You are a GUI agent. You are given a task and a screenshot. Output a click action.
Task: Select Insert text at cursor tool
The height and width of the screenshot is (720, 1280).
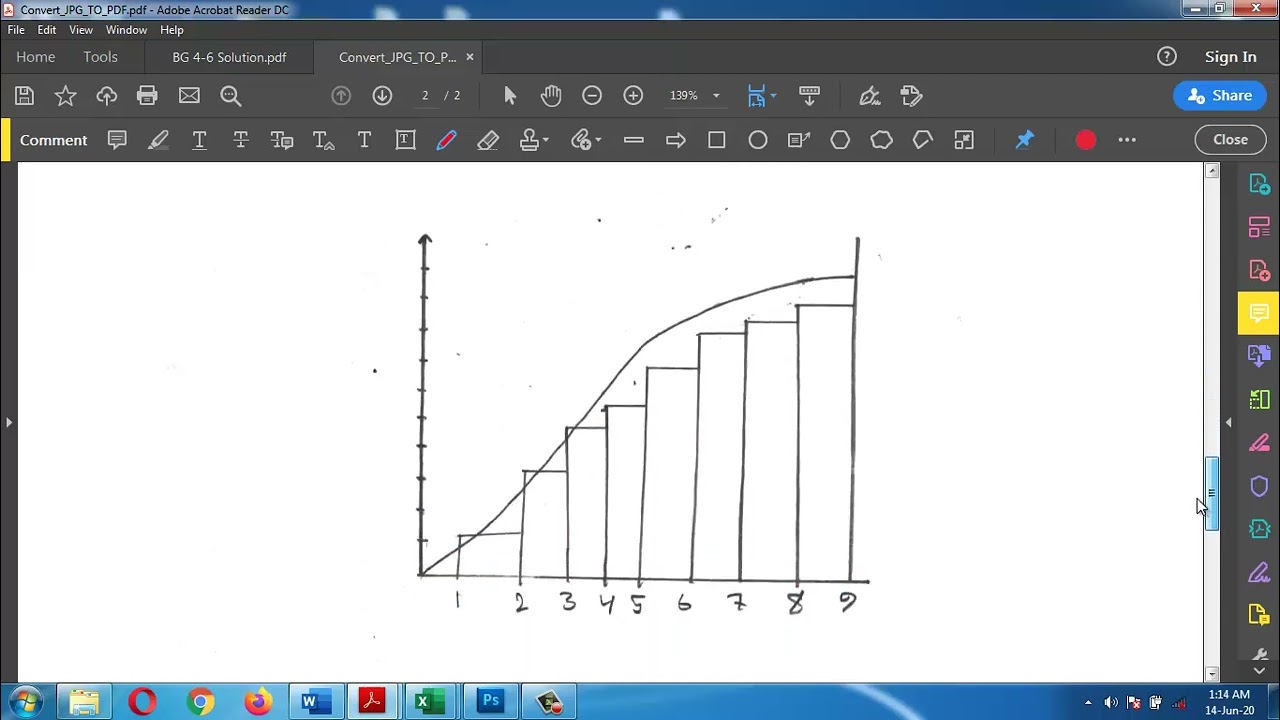[323, 140]
